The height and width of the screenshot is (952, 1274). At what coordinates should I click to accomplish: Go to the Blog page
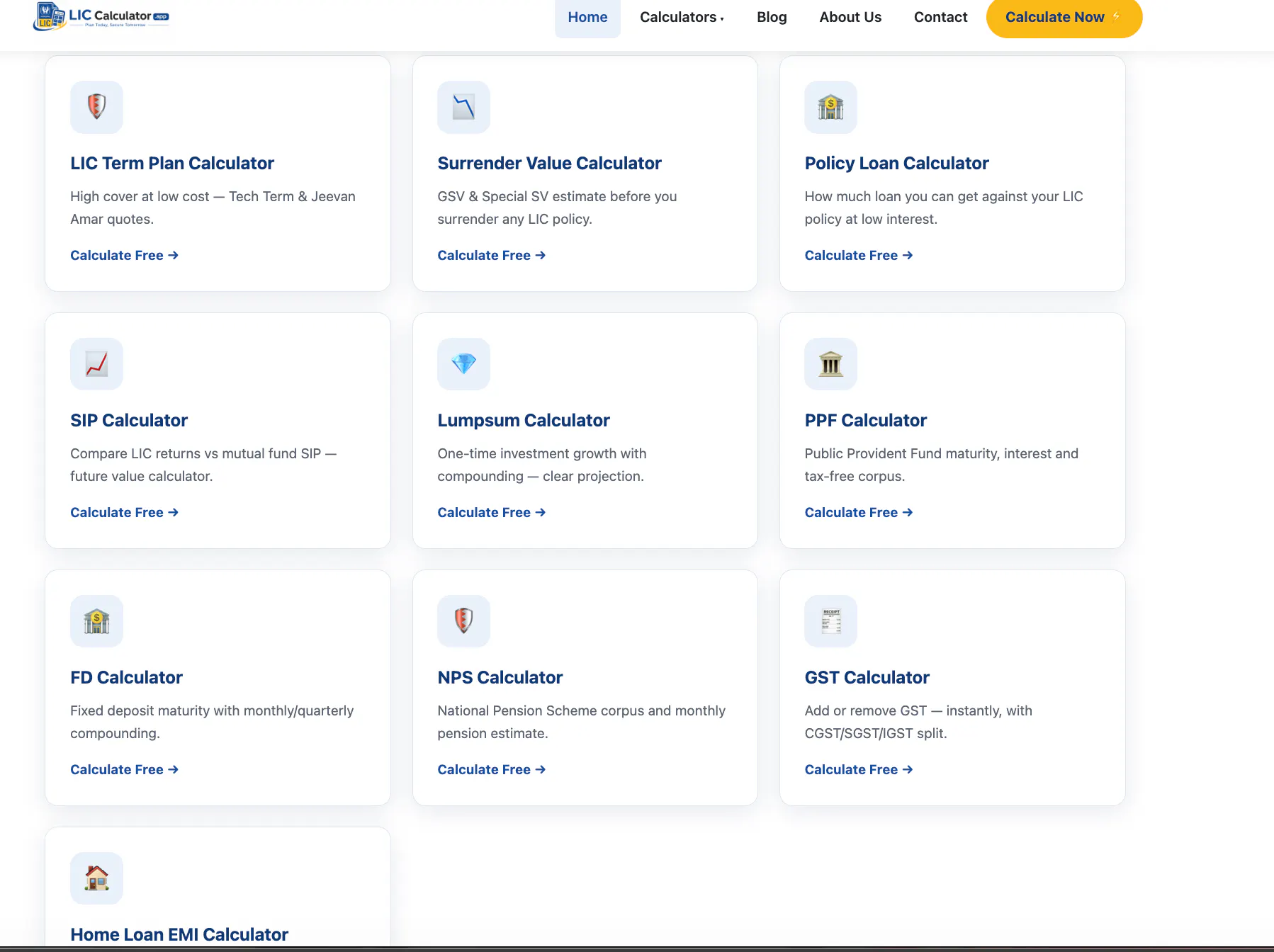pyautogui.click(x=772, y=17)
